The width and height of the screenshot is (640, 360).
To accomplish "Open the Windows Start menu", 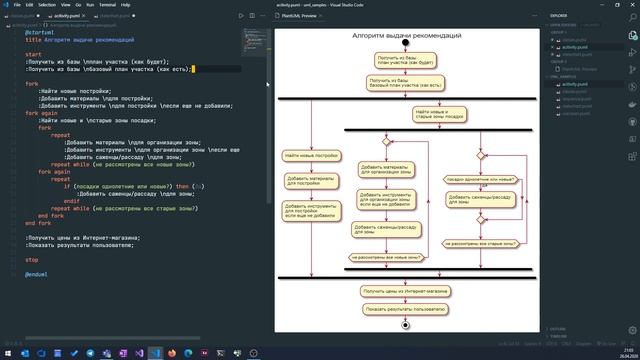I will tap(8, 353).
